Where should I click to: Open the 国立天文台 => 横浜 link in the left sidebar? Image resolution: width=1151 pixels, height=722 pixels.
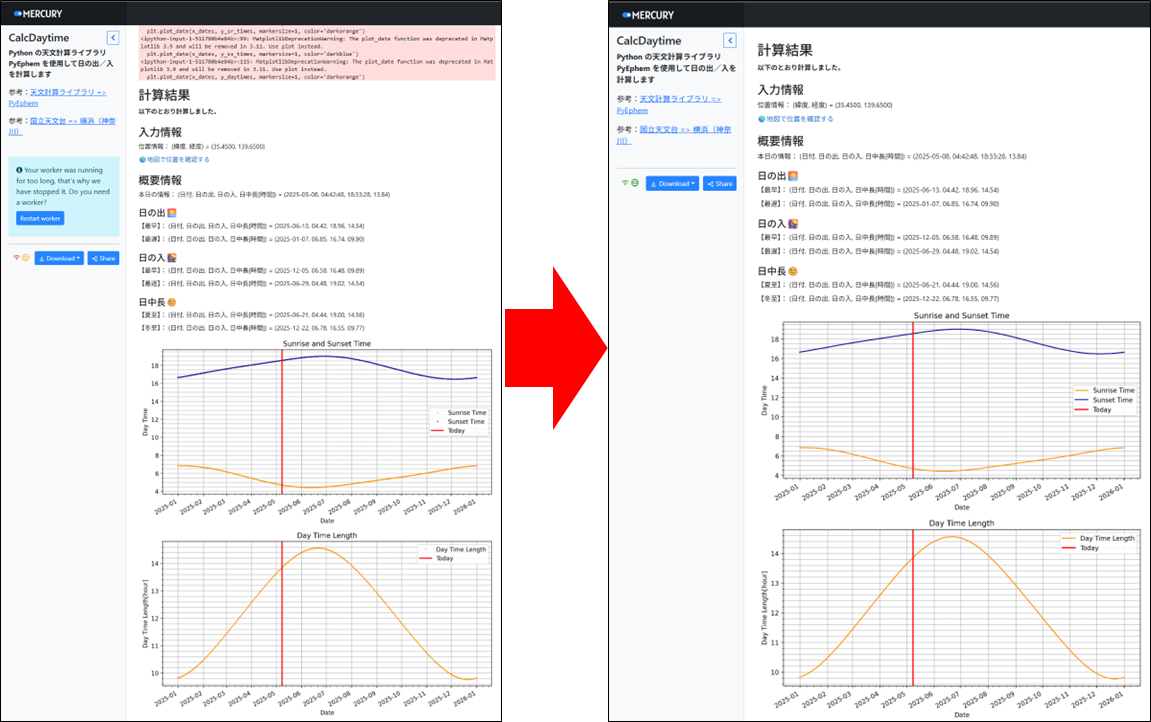(62, 125)
